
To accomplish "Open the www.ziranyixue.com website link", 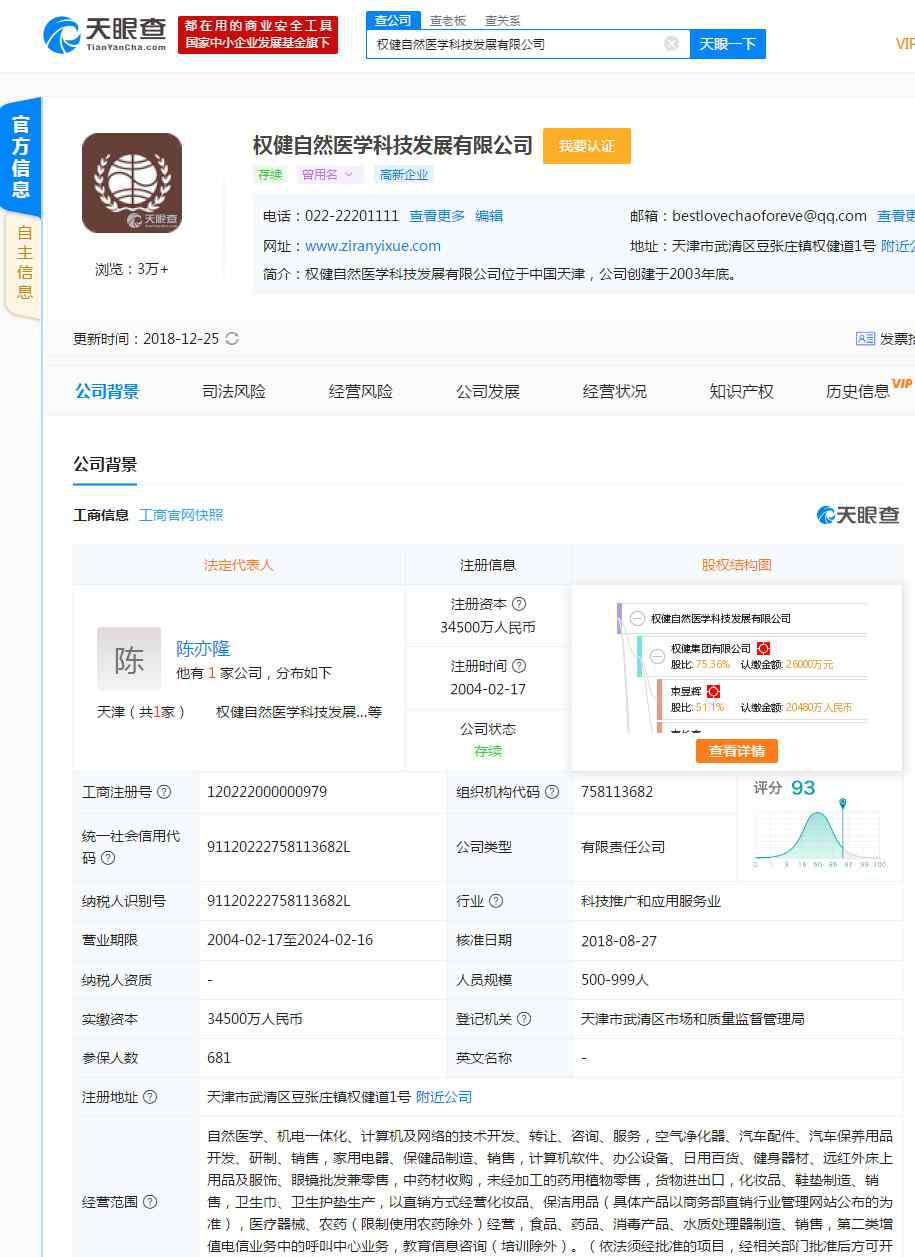I will point(373,246).
